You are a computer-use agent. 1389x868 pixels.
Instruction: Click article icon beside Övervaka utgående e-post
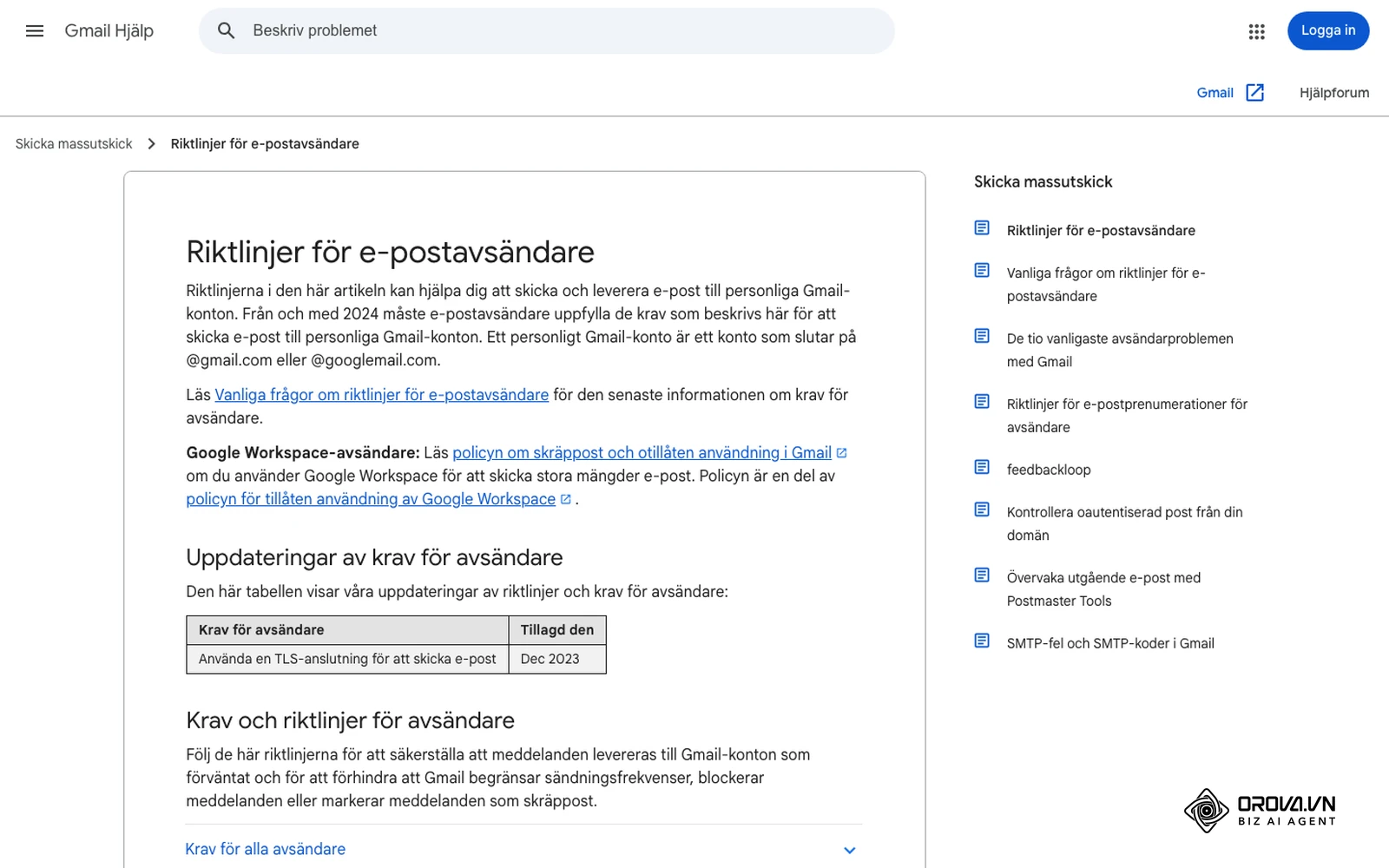(x=982, y=575)
